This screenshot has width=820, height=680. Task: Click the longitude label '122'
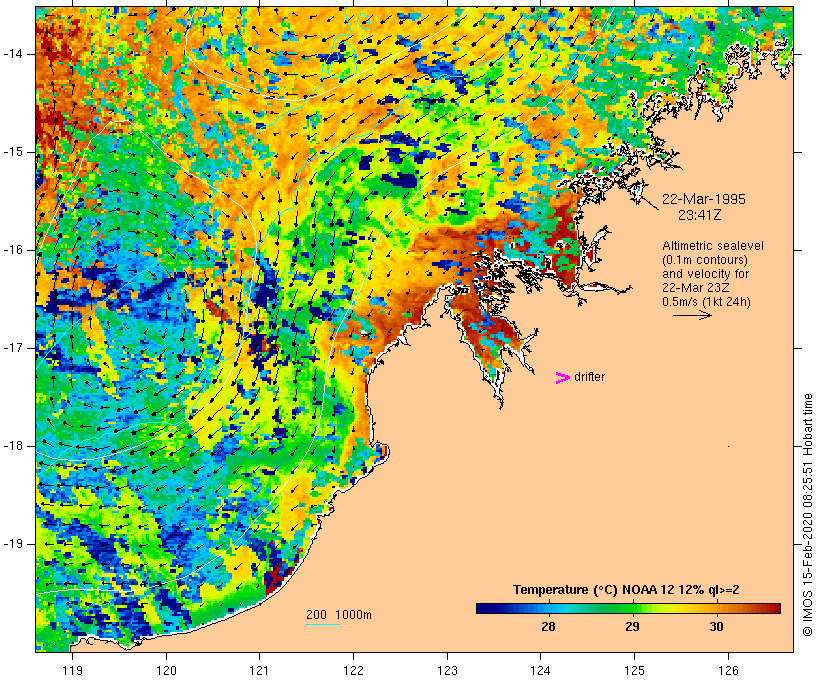point(354,670)
